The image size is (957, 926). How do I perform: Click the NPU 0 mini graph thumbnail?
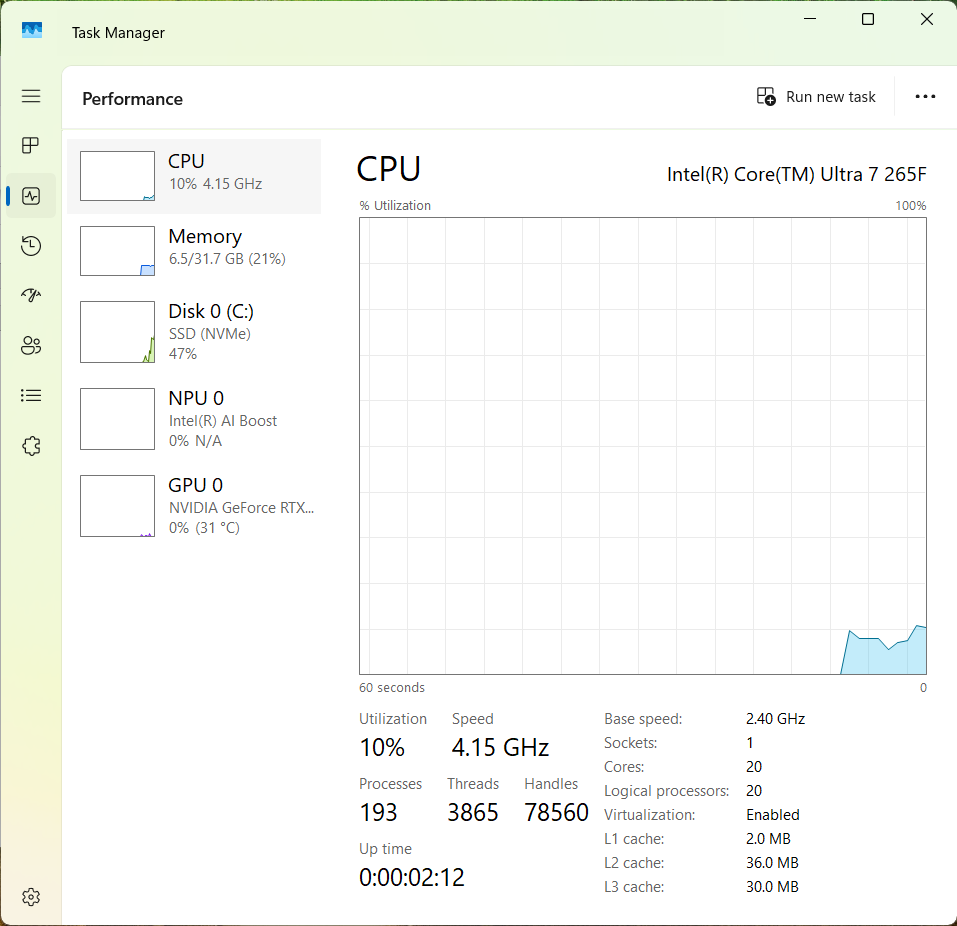click(117, 419)
